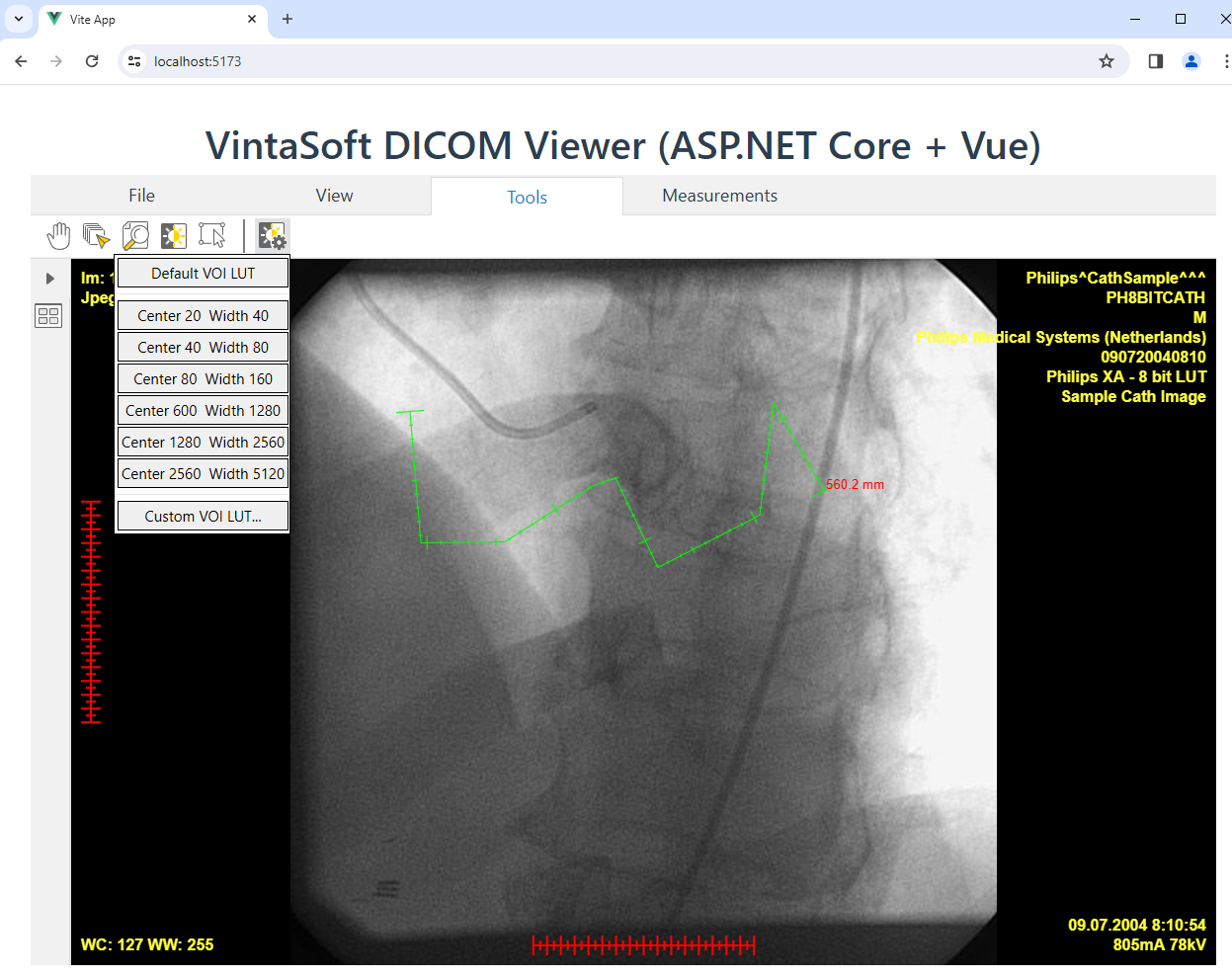Pick Center 2560 Width 5120 preset

pyautogui.click(x=203, y=474)
